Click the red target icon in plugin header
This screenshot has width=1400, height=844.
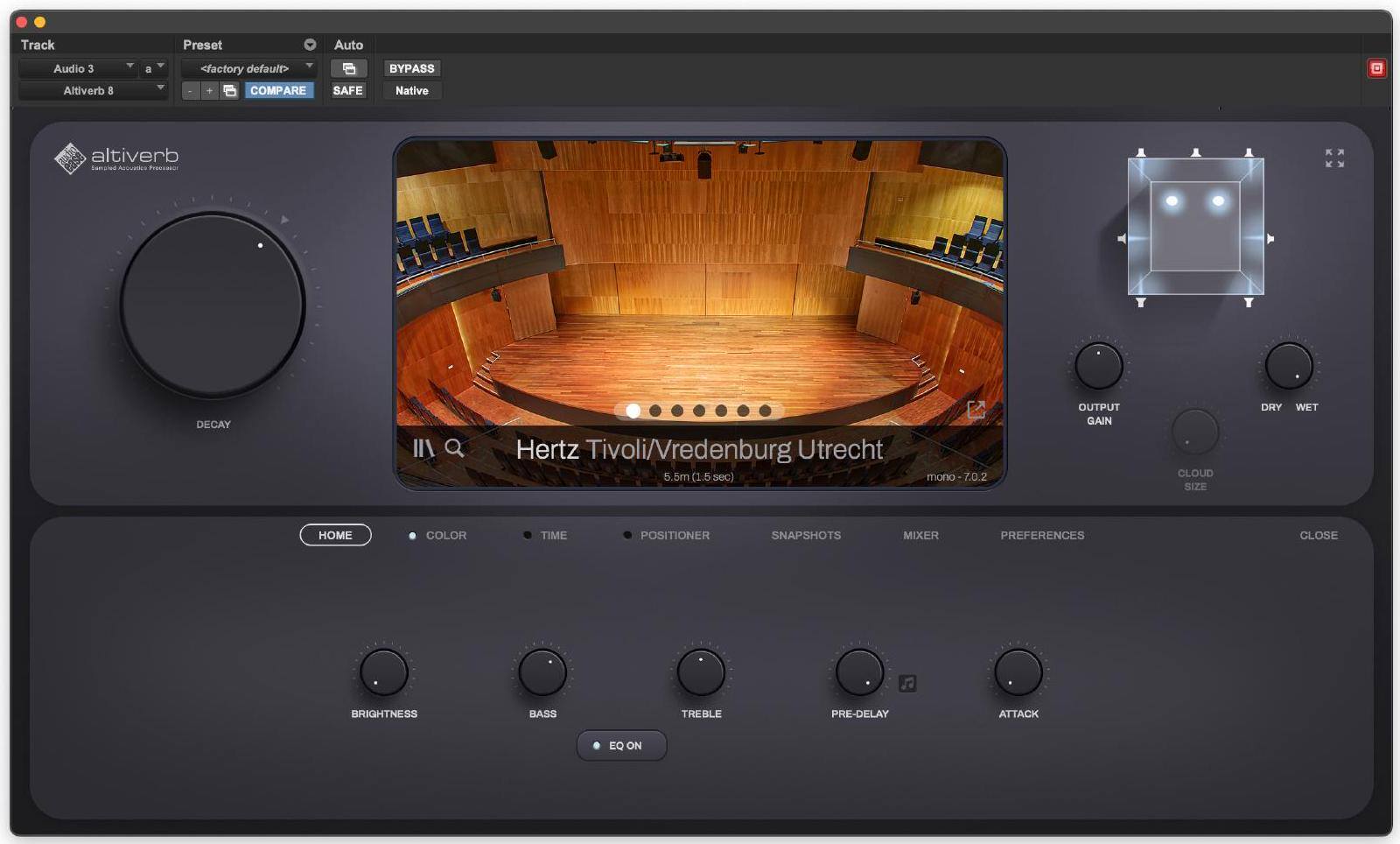[1376, 68]
